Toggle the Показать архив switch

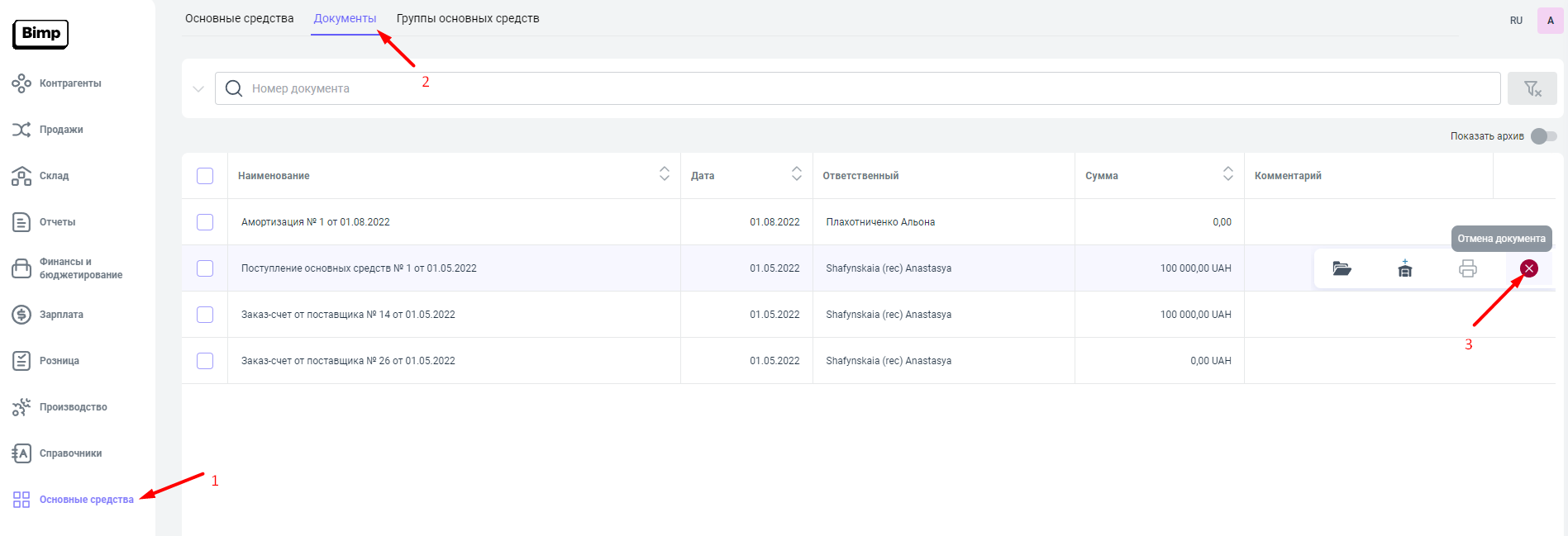click(x=1542, y=136)
